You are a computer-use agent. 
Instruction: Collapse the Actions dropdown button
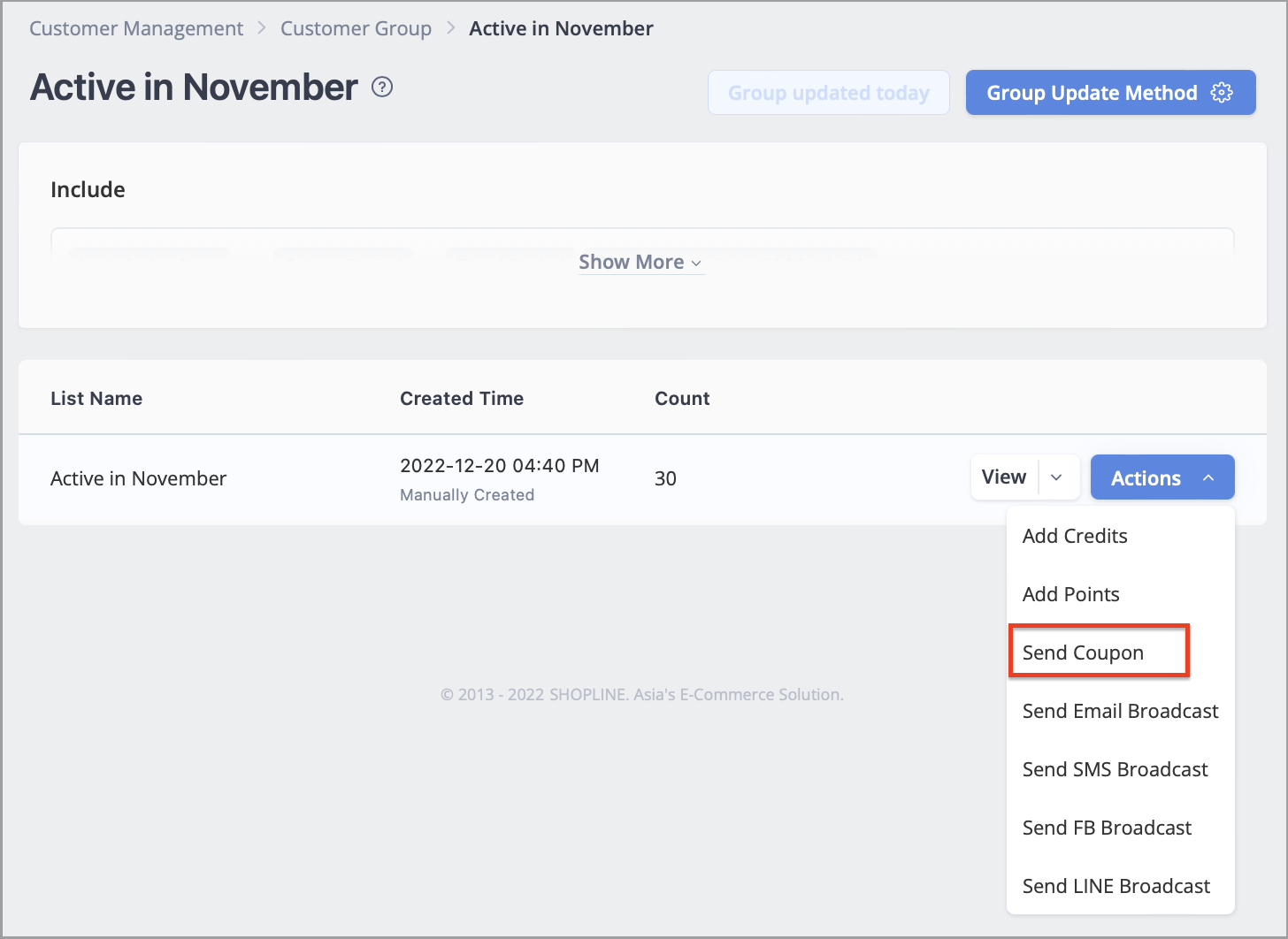tap(1162, 477)
